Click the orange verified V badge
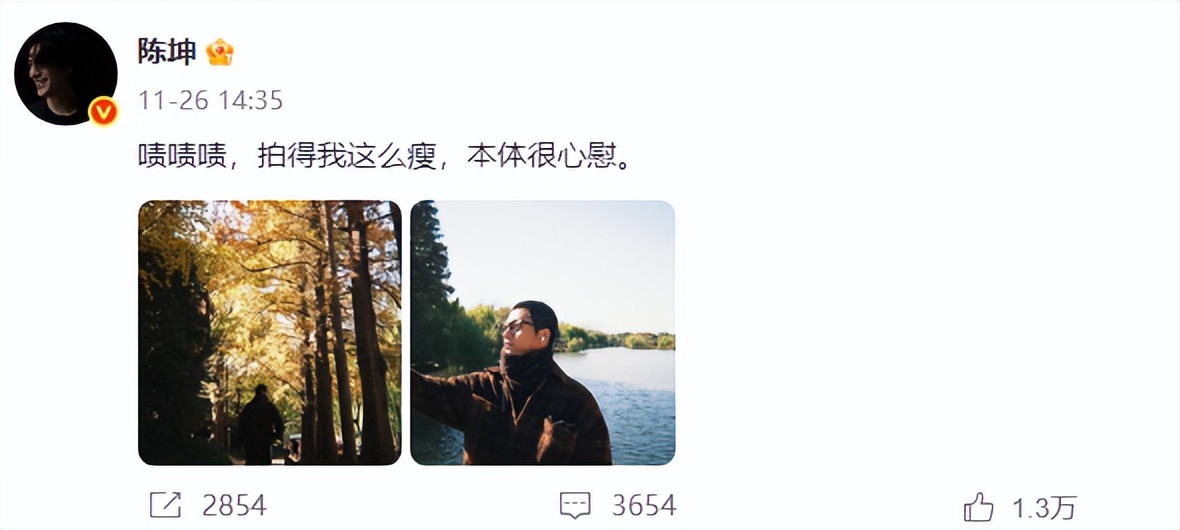This screenshot has height=530, width=1180. coord(103,112)
